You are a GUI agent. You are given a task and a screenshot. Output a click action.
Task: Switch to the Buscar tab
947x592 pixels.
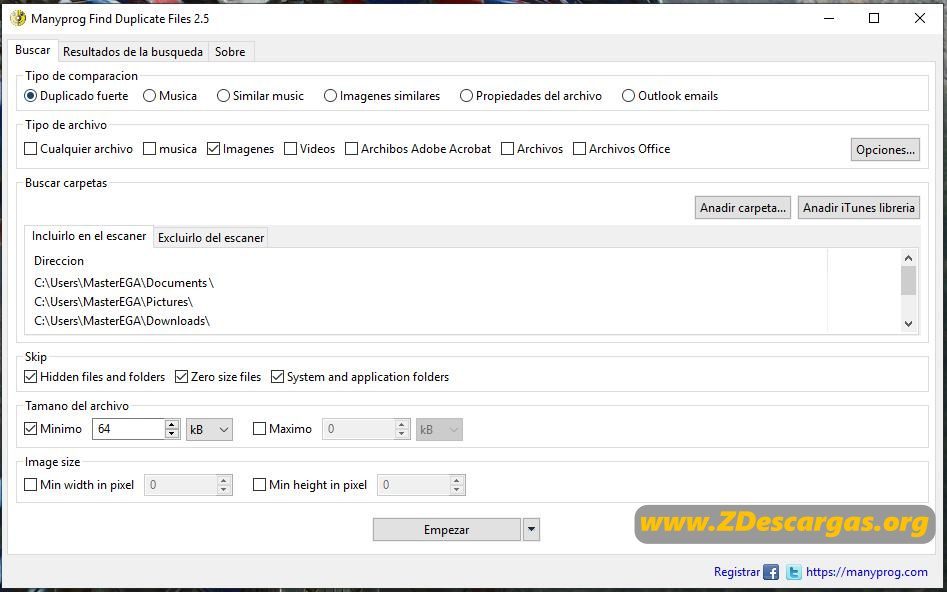click(33, 50)
